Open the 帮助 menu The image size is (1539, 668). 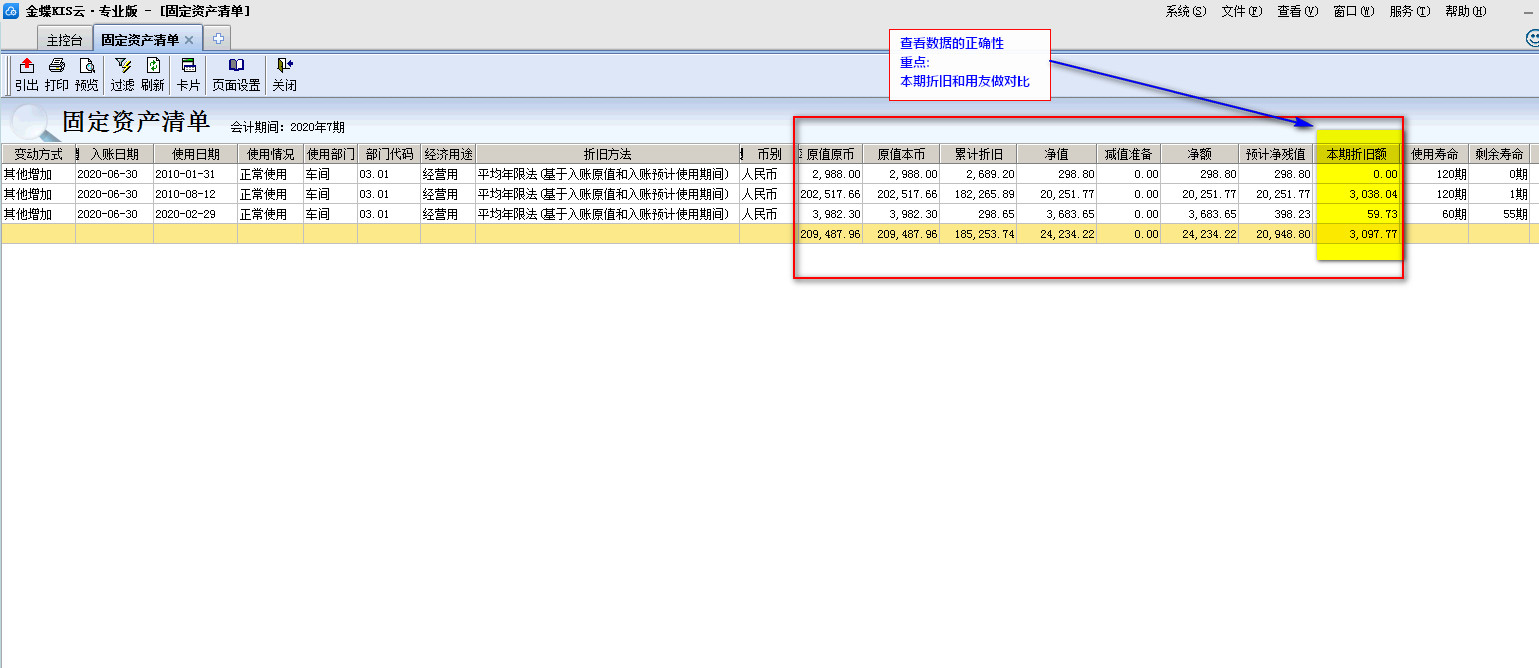point(1465,12)
